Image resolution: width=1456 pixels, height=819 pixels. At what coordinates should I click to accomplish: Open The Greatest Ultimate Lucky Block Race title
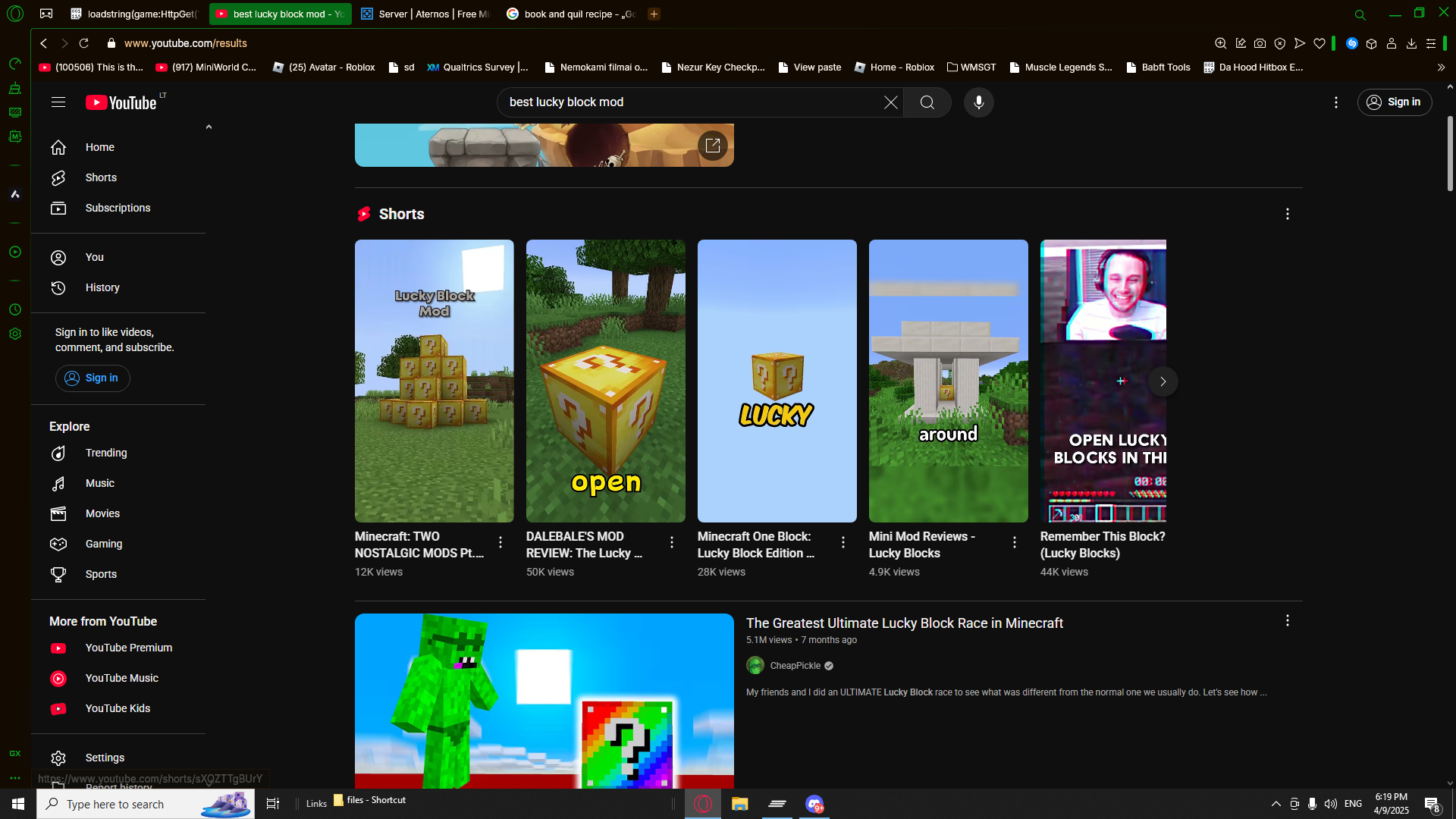[905, 623]
